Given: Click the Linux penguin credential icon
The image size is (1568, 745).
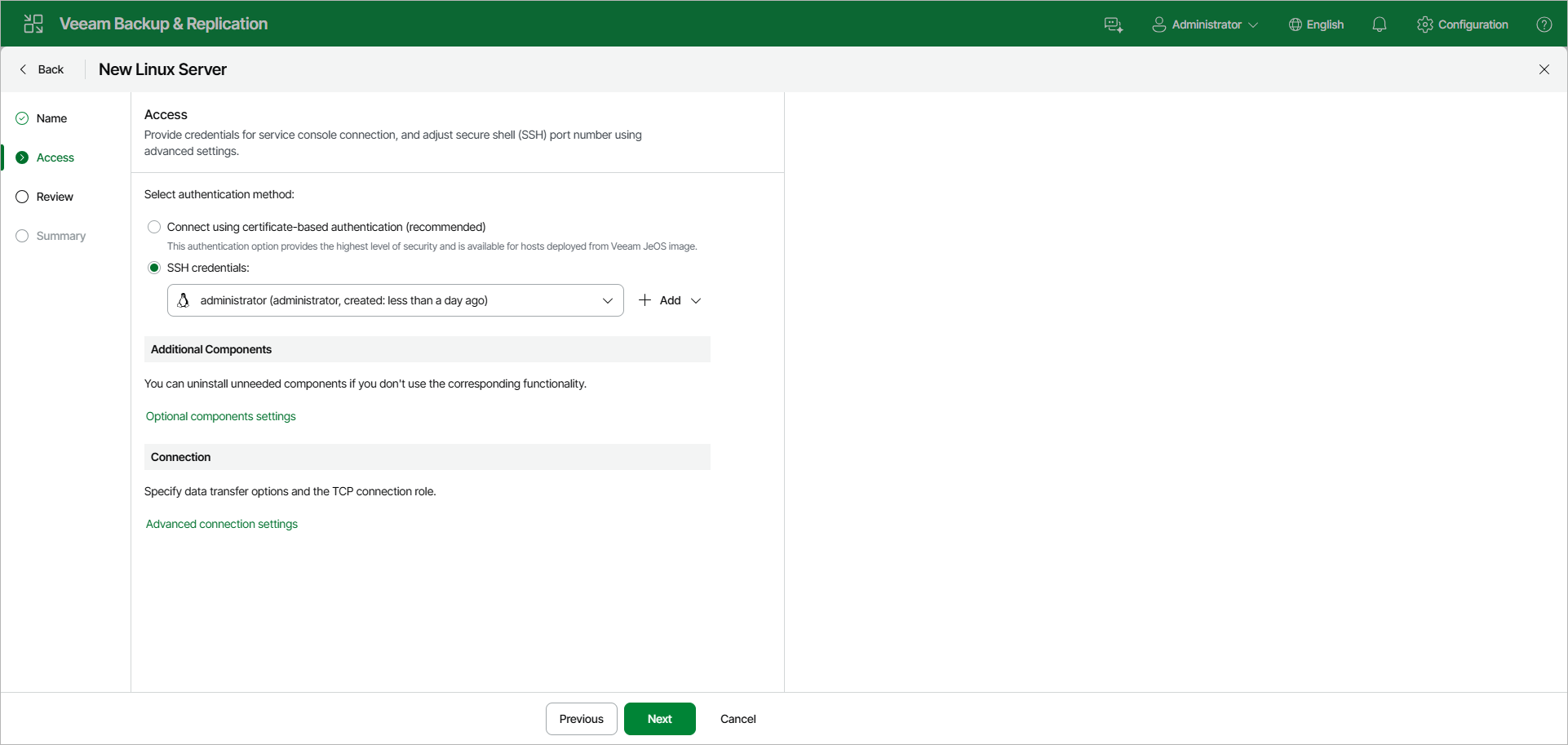Looking at the screenshot, I should (184, 300).
